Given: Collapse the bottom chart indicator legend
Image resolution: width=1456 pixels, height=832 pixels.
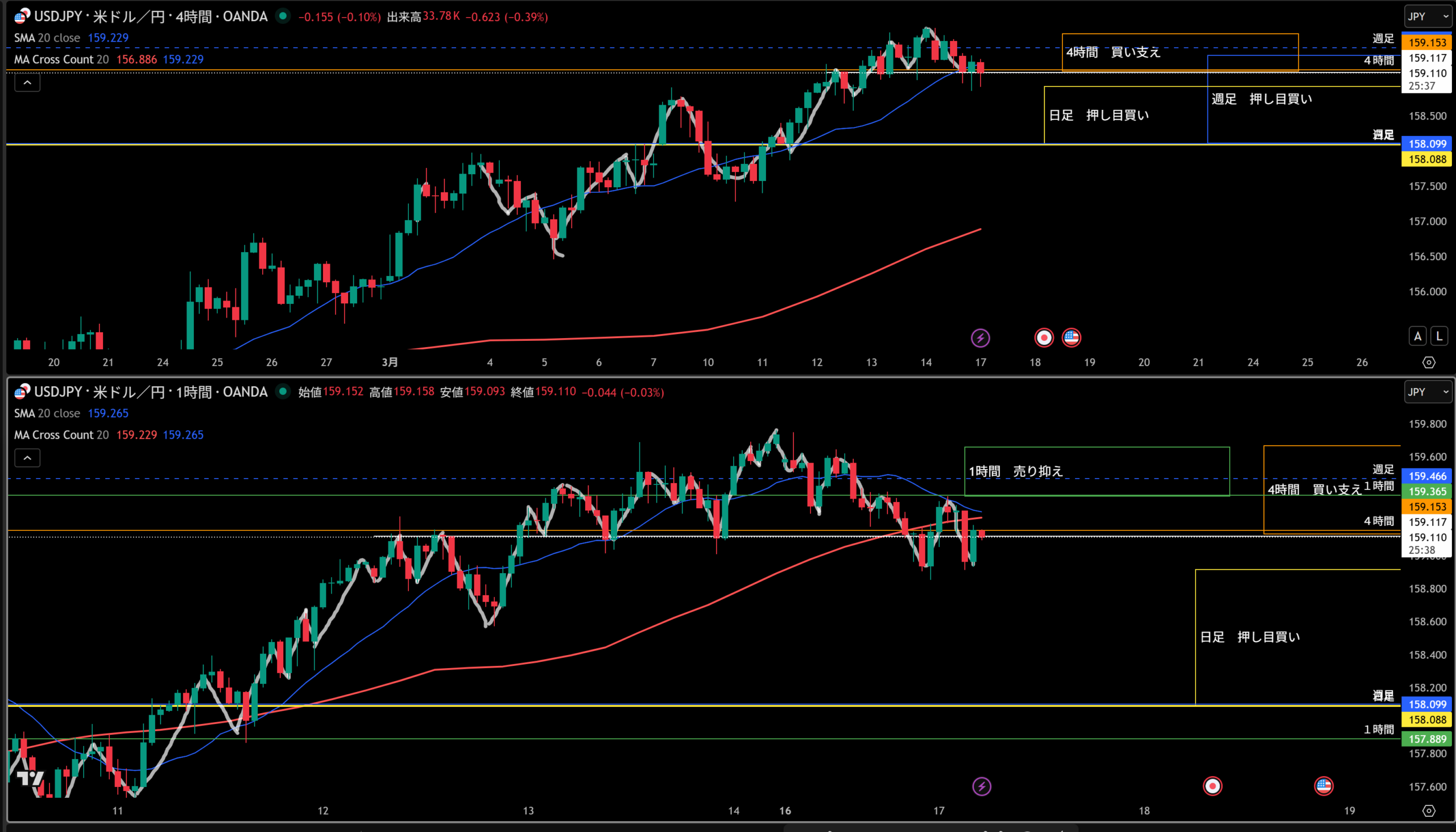Looking at the screenshot, I should (x=27, y=458).
